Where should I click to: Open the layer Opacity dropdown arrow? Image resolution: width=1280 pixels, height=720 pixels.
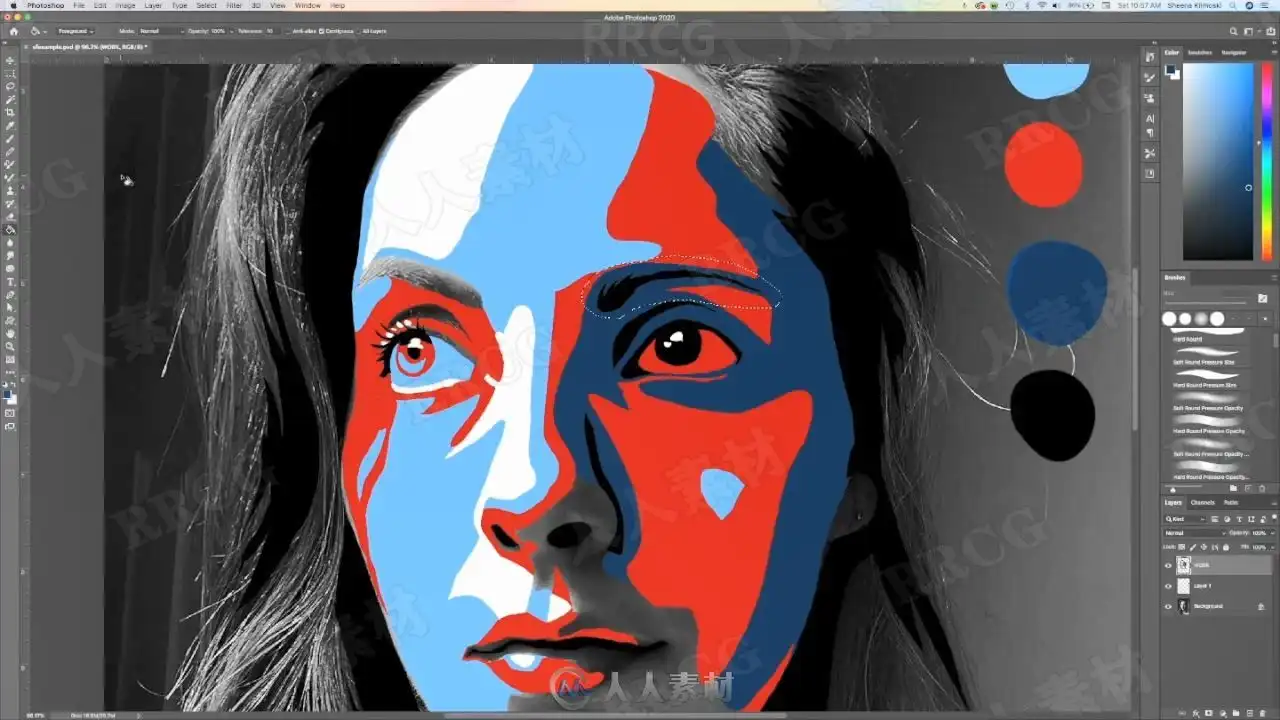click(1272, 533)
